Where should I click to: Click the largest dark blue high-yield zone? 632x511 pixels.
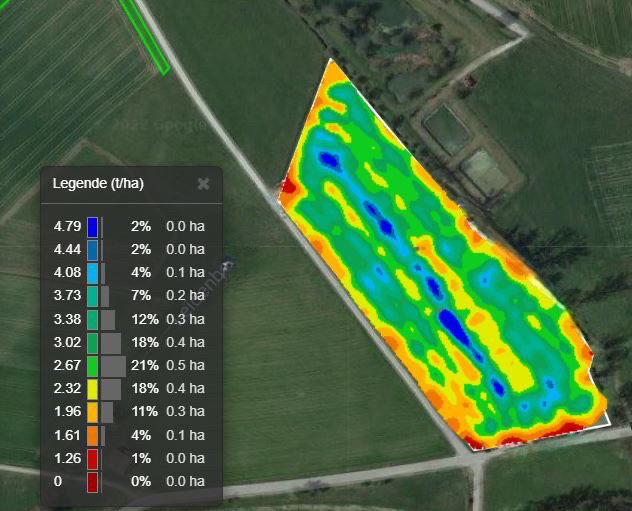tap(455, 325)
